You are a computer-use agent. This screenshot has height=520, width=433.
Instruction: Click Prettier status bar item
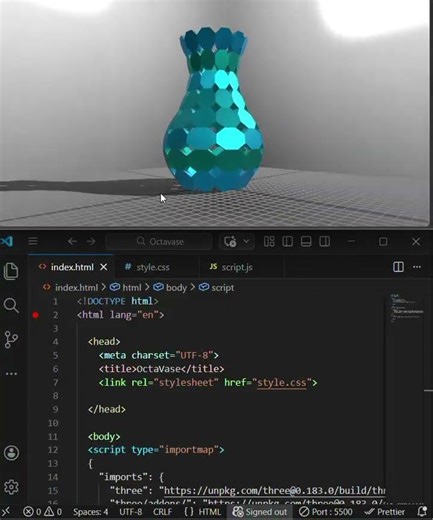point(385,512)
